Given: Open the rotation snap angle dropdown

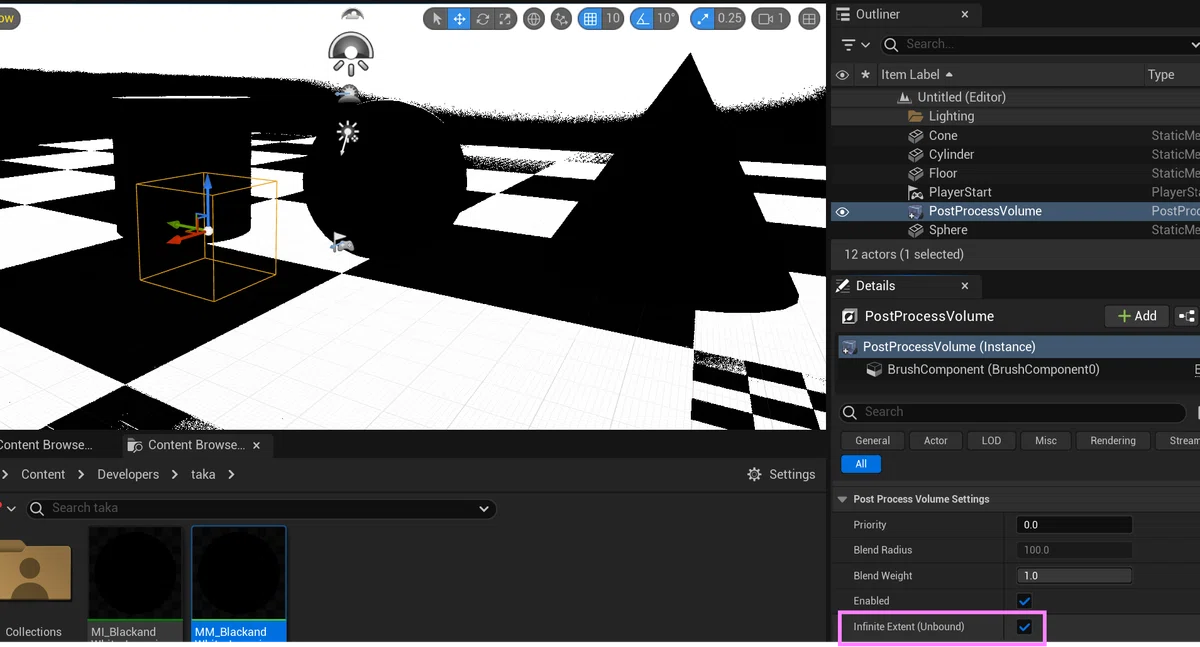Looking at the screenshot, I should tap(666, 19).
